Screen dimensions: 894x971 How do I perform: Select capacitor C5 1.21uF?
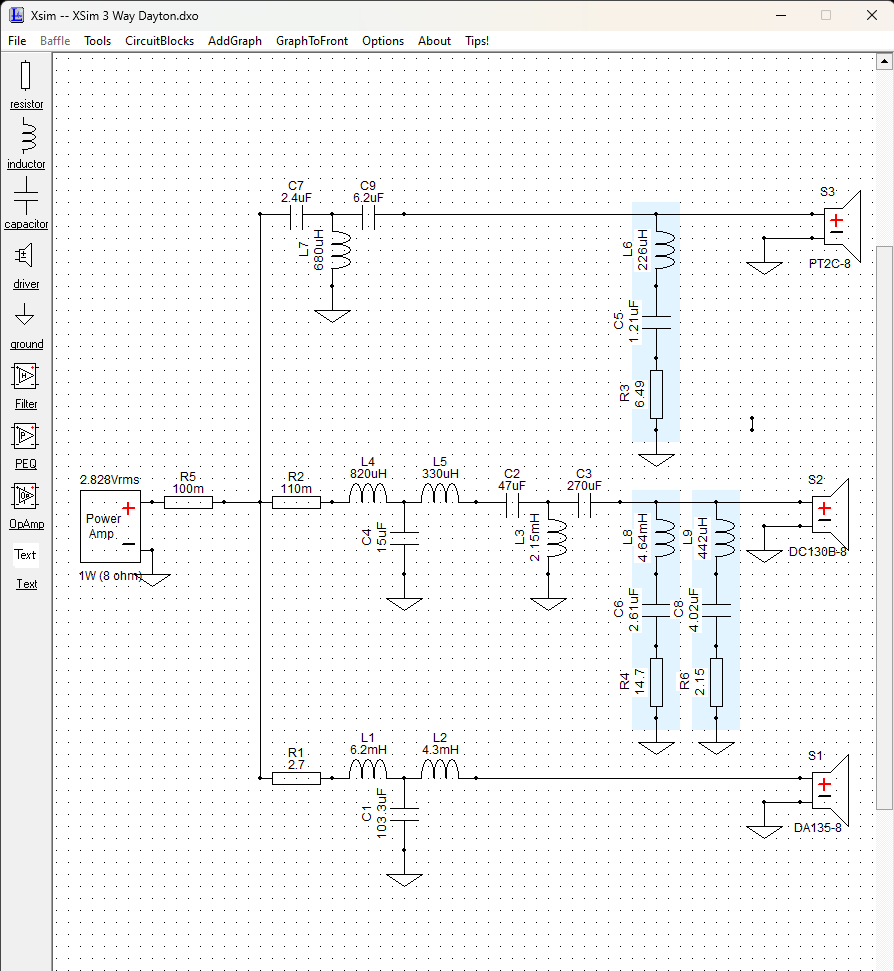[656, 322]
